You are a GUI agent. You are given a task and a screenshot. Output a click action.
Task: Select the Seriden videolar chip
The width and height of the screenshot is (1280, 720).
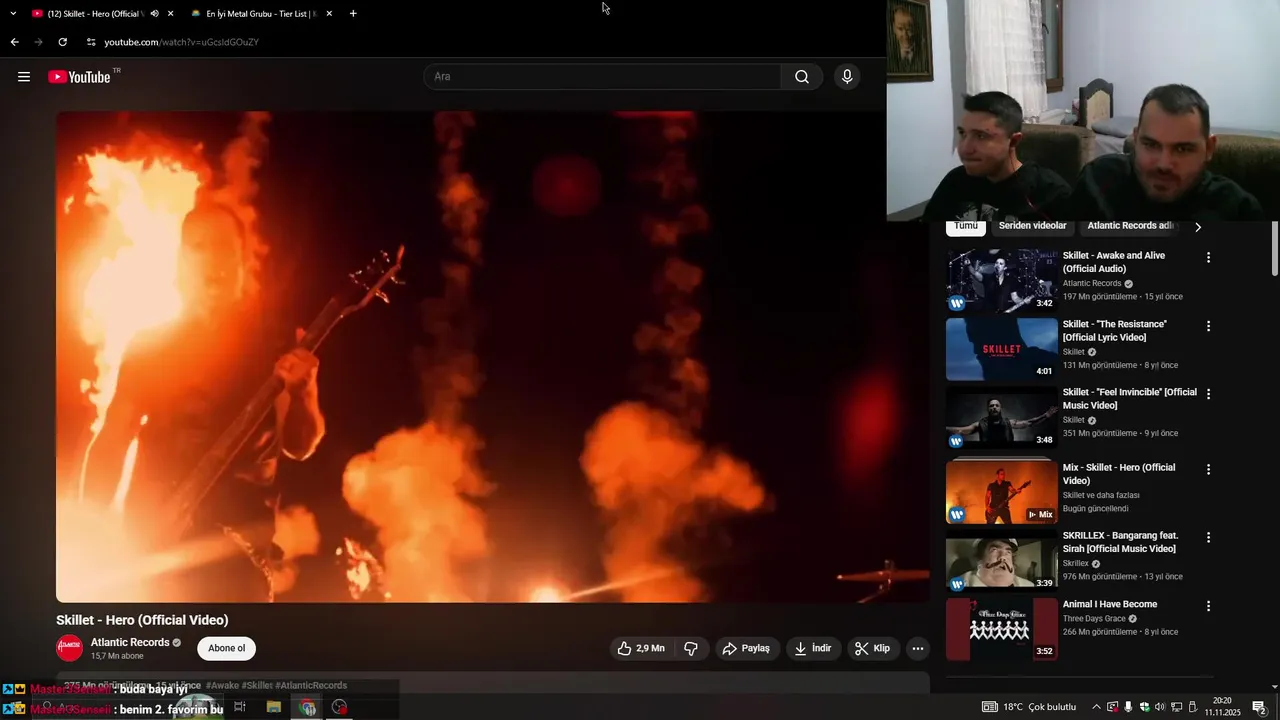1032,226
